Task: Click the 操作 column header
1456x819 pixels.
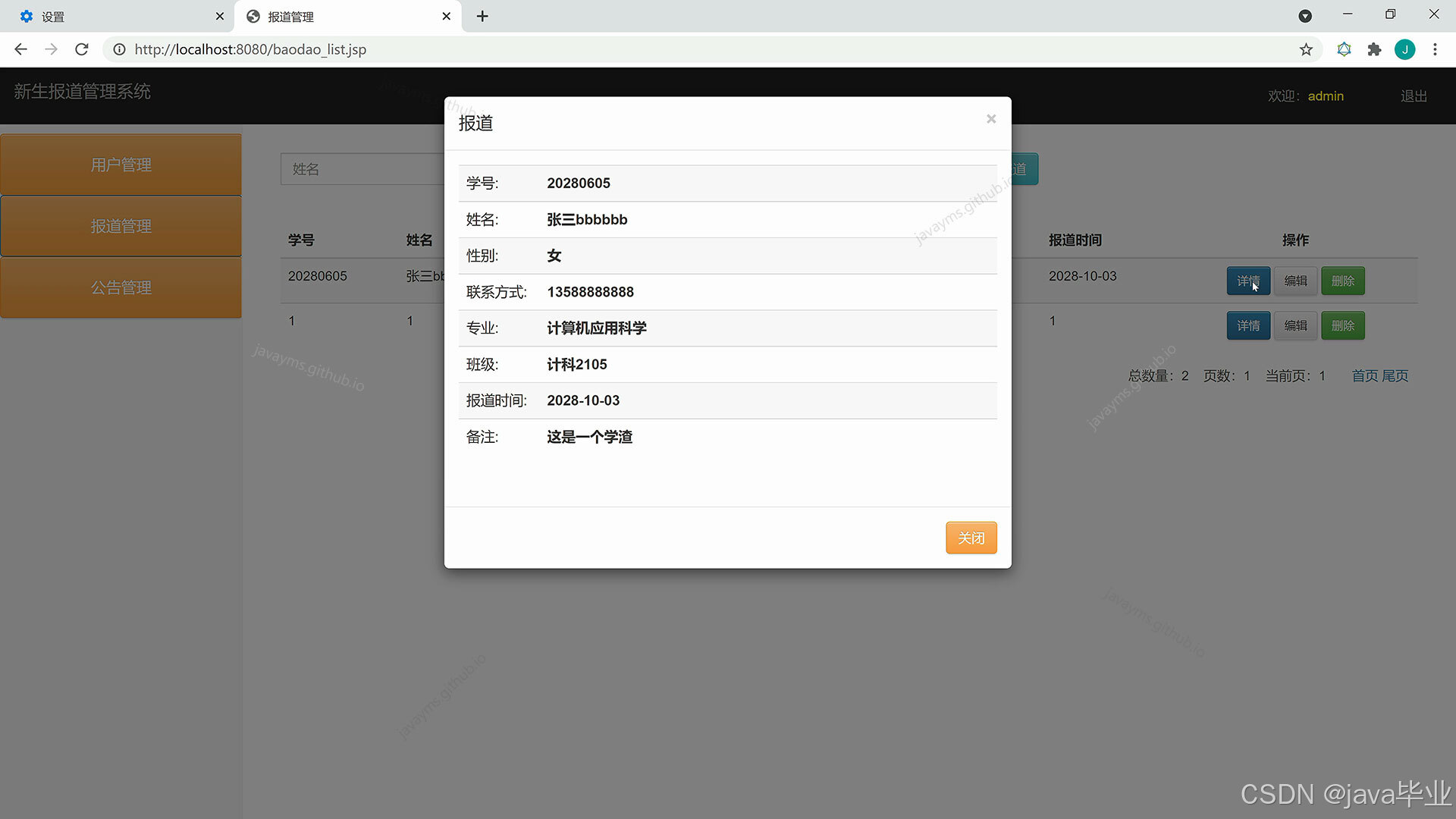Action: point(1295,240)
